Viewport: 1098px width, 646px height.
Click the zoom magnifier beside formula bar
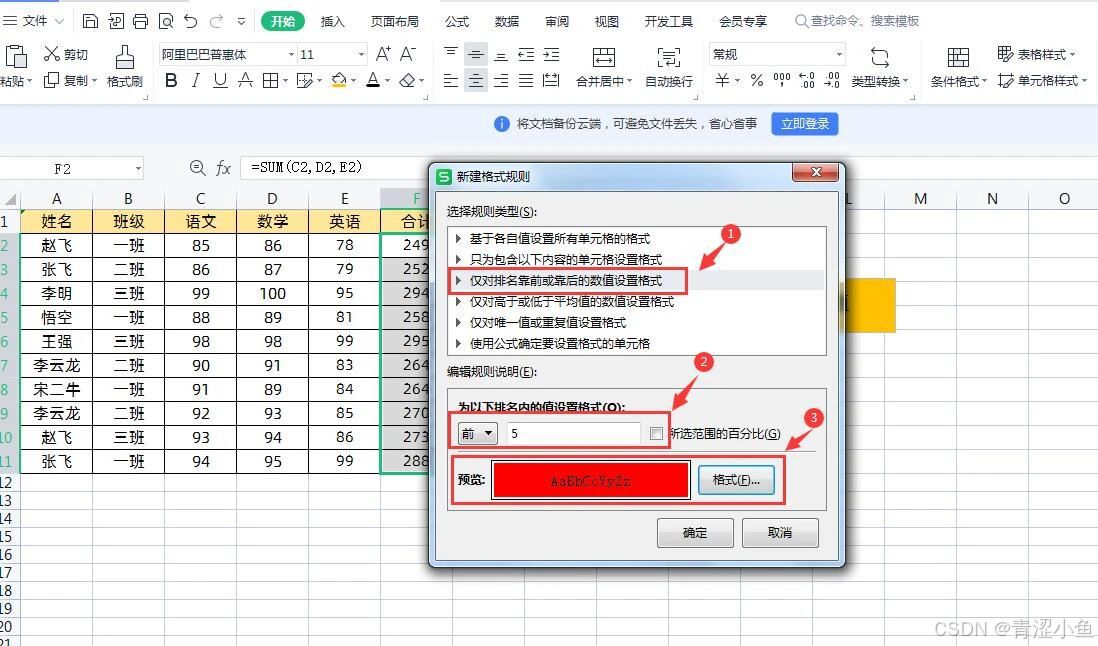(197, 168)
